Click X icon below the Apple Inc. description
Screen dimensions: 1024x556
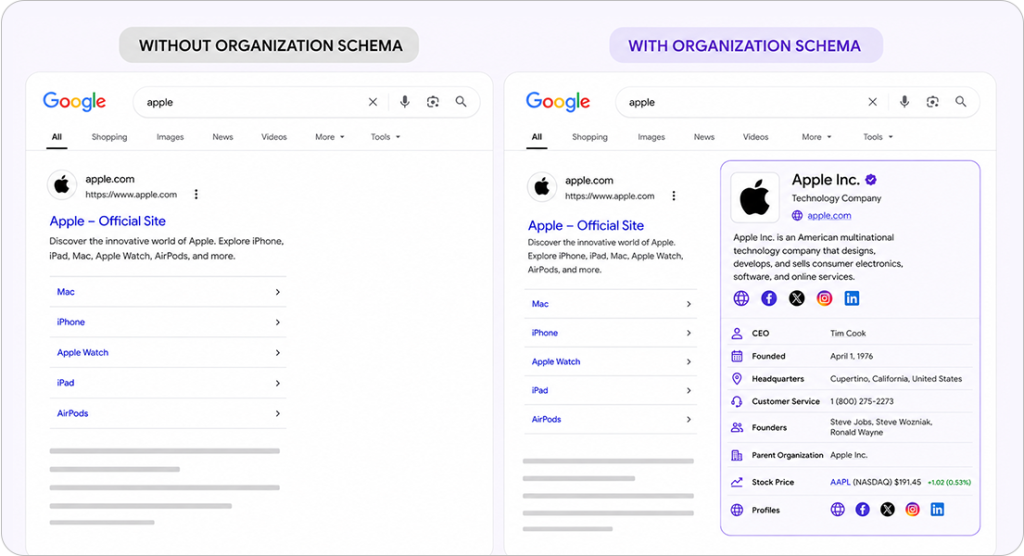[797, 299]
